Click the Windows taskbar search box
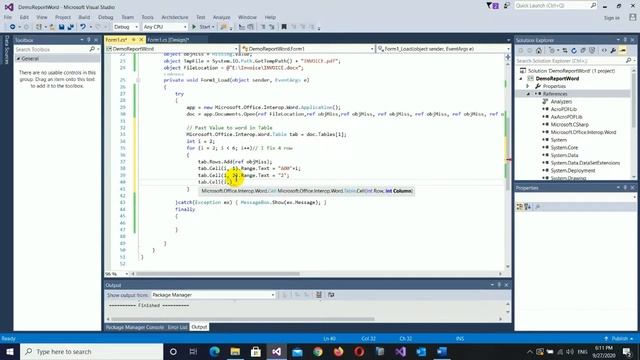 [92, 351]
